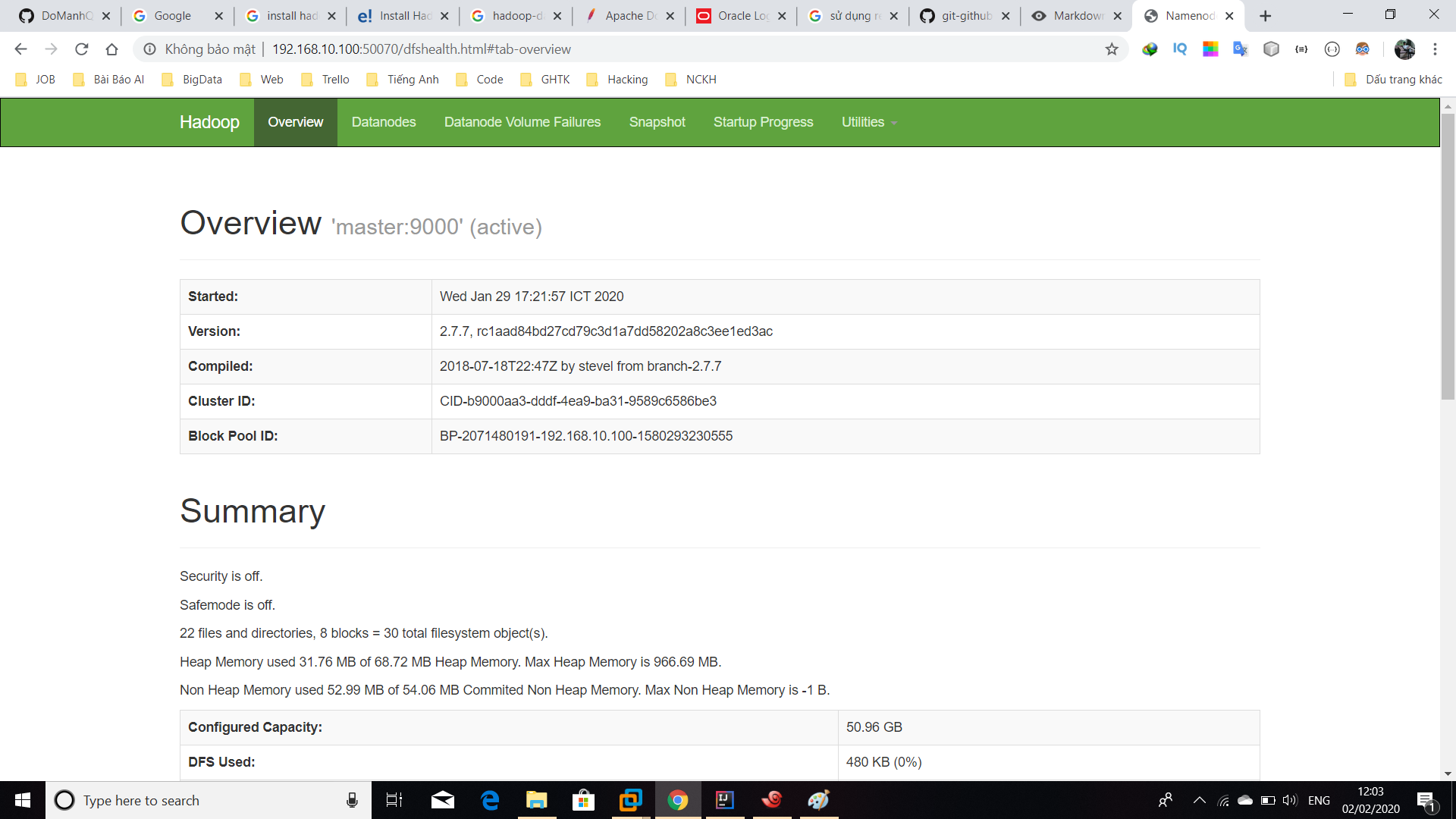
Task: Open IntelliJ IDEA from the taskbar
Action: tap(725, 800)
